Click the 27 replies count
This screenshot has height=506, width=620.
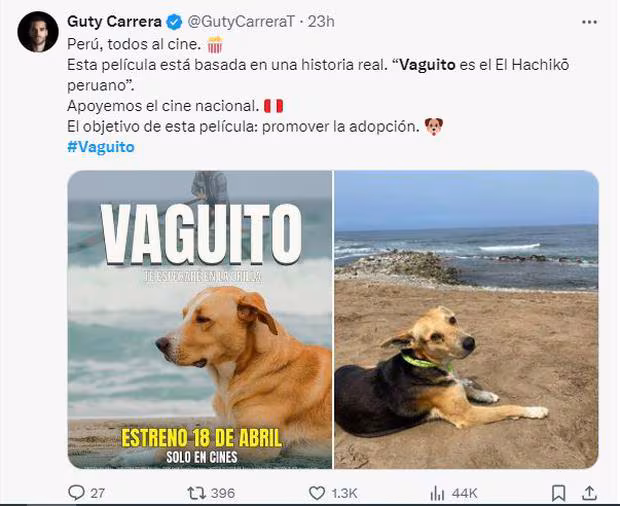click(97, 493)
